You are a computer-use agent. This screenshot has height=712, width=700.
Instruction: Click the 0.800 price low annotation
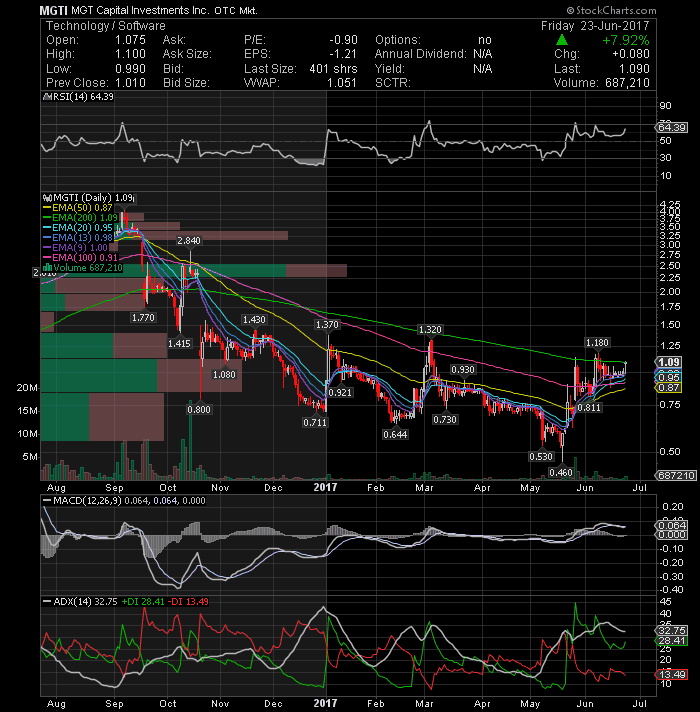199,410
